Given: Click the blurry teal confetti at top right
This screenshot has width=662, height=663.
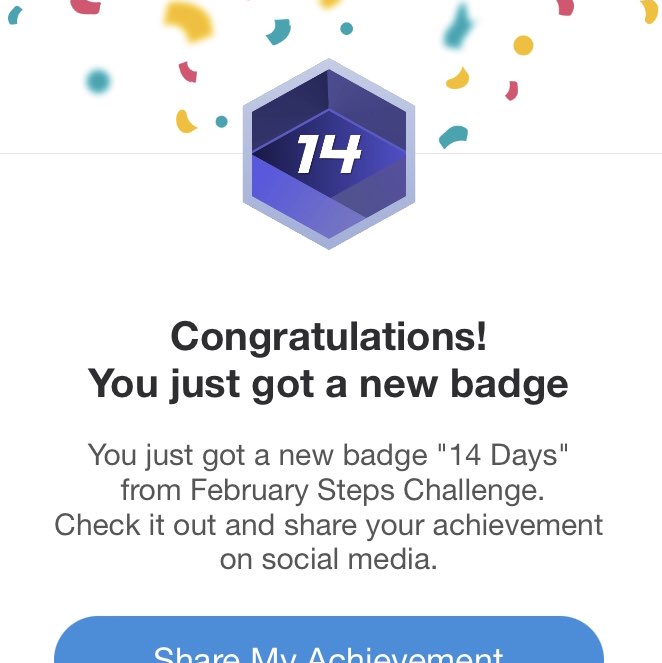Looking at the screenshot, I should click(x=458, y=30).
